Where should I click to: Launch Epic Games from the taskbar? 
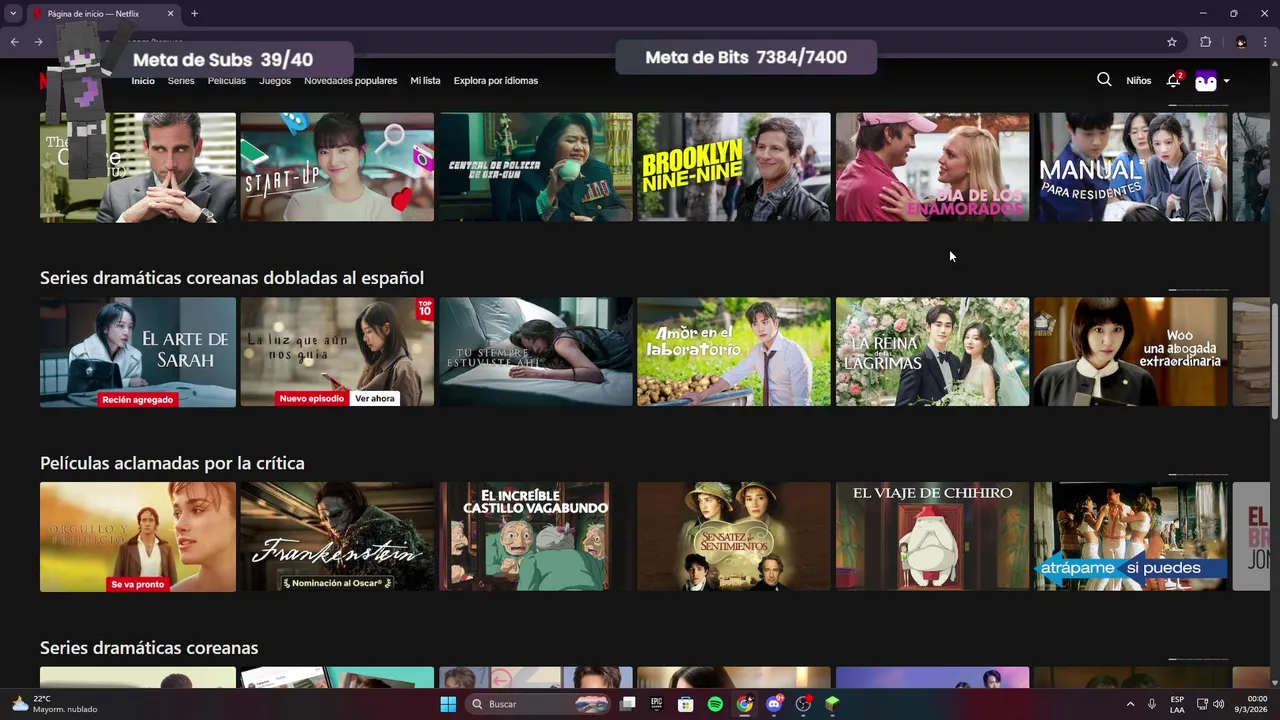(x=657, y=704)
